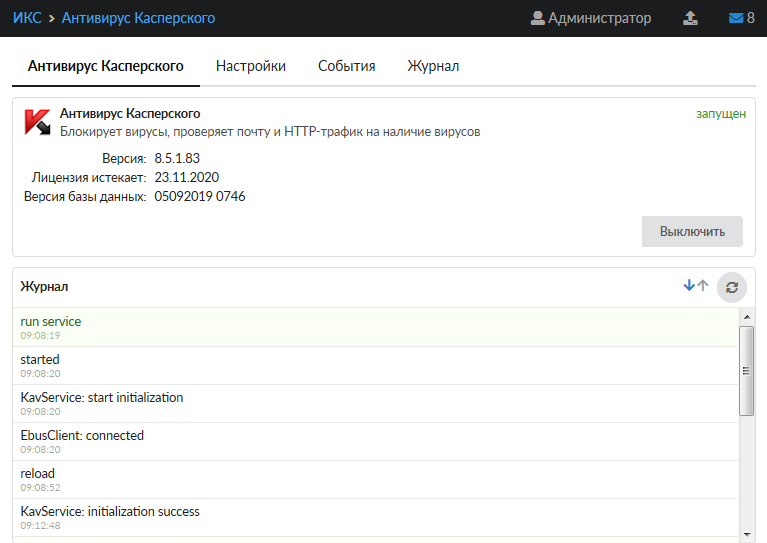Select 'EbusClient: connected' log entry

coord(376,442)
